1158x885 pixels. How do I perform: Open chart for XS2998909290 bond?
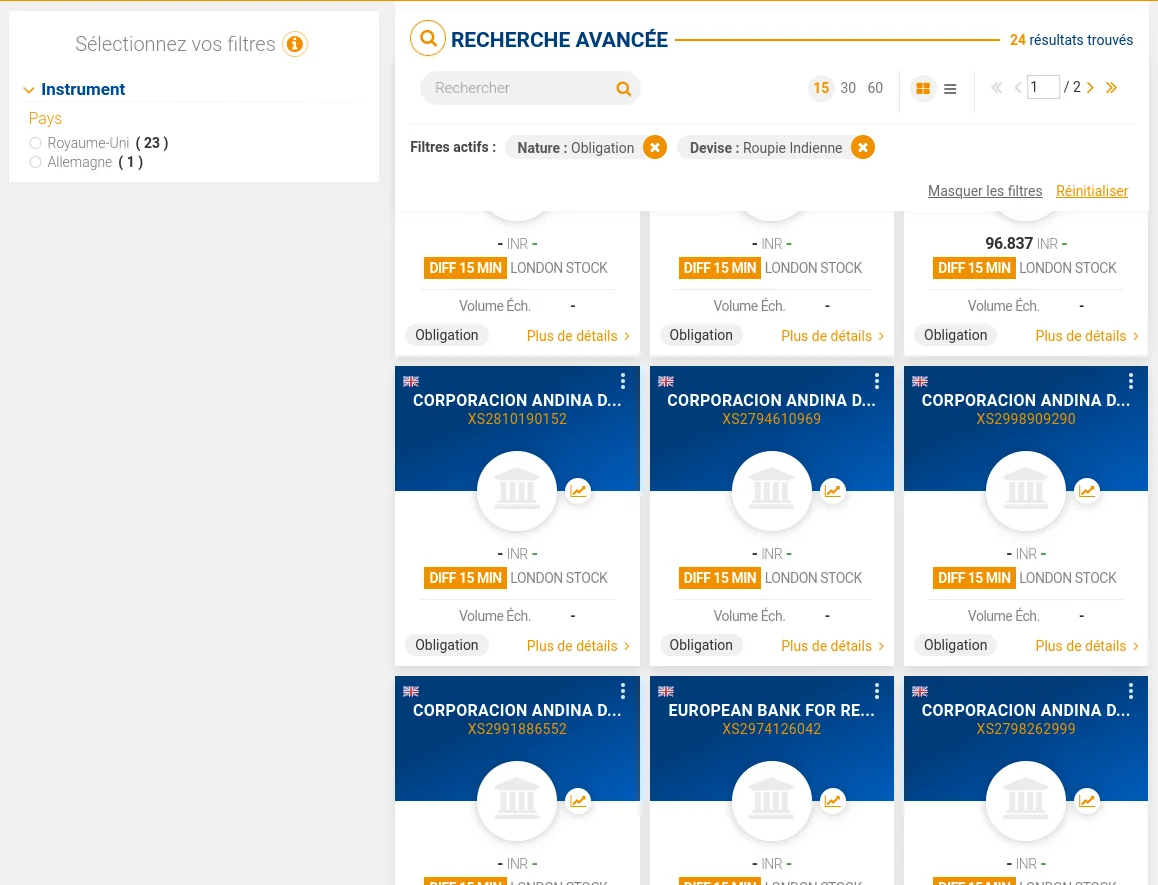point(1087,491)
